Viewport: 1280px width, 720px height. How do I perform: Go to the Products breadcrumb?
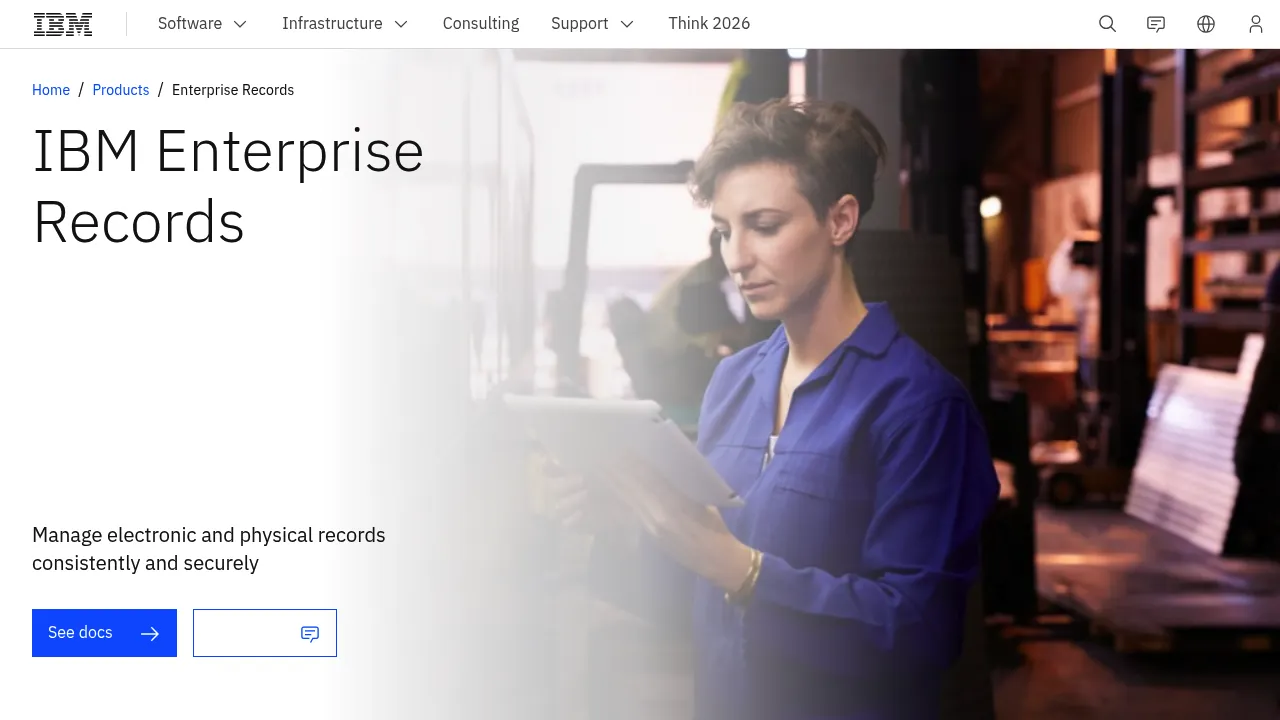[121, 90]
